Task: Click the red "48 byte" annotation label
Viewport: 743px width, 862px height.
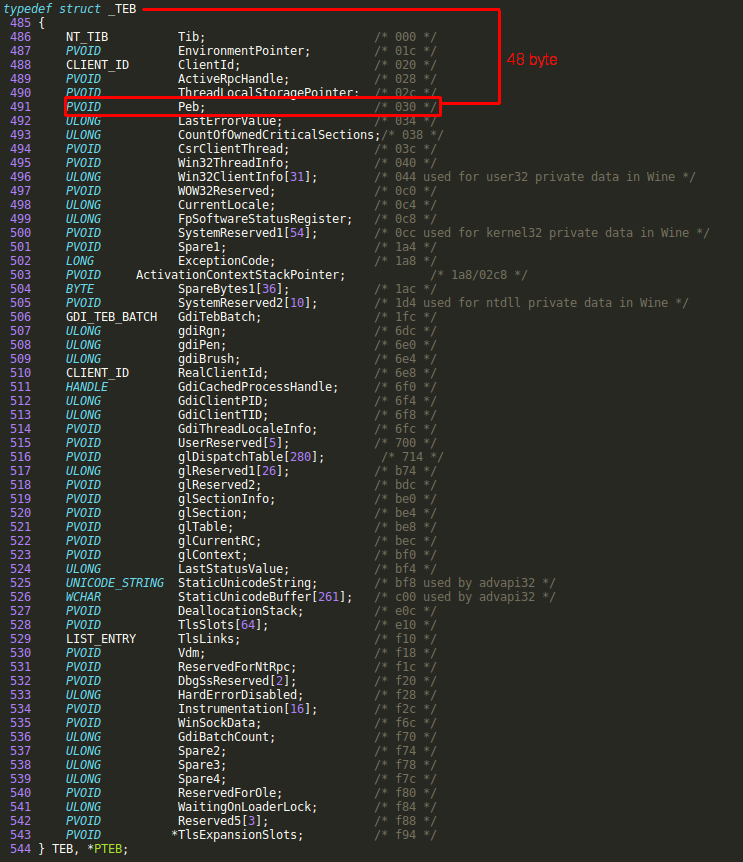Action: click(x=532, y=60)
